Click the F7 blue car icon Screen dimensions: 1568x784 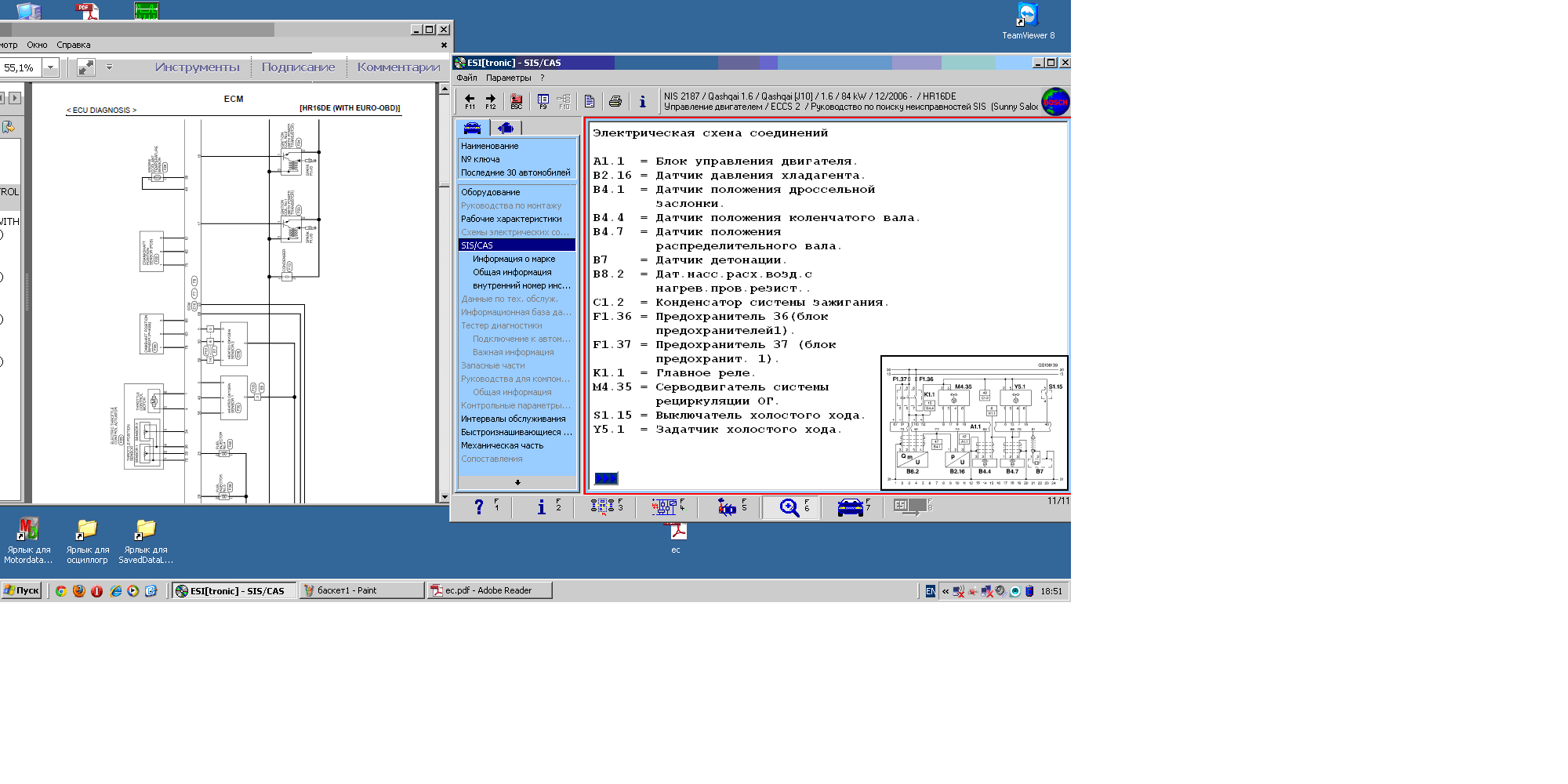tap(850, 507)
